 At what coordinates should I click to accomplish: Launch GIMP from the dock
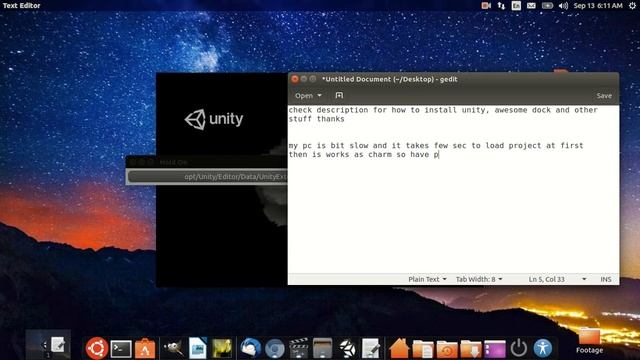[173, 348]
